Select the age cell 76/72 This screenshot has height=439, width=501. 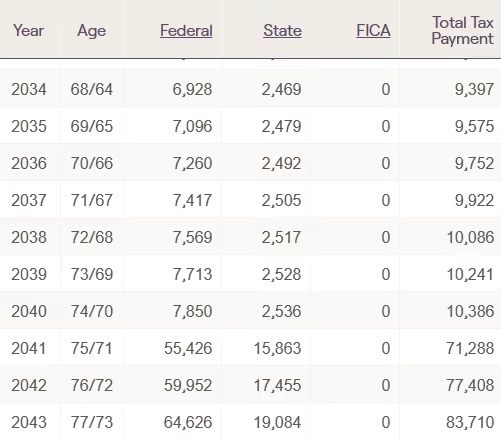pyautogui.click(x=92, y=385)
